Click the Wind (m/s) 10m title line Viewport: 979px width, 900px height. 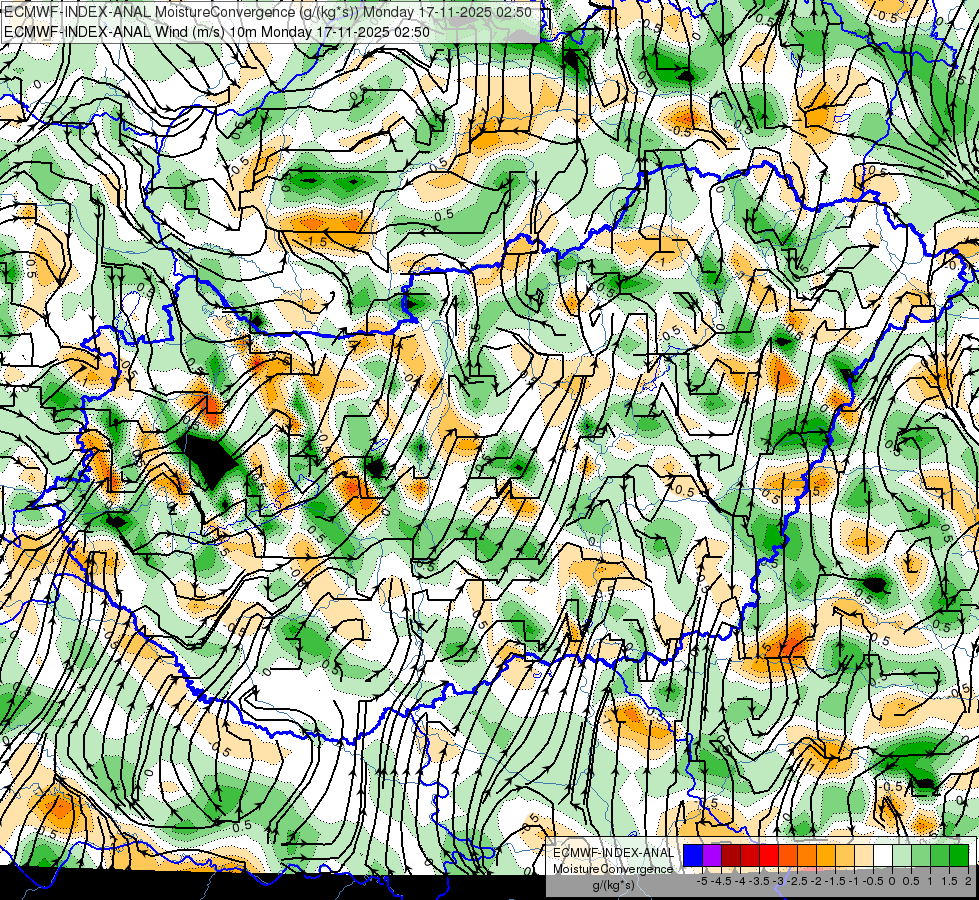217,31
